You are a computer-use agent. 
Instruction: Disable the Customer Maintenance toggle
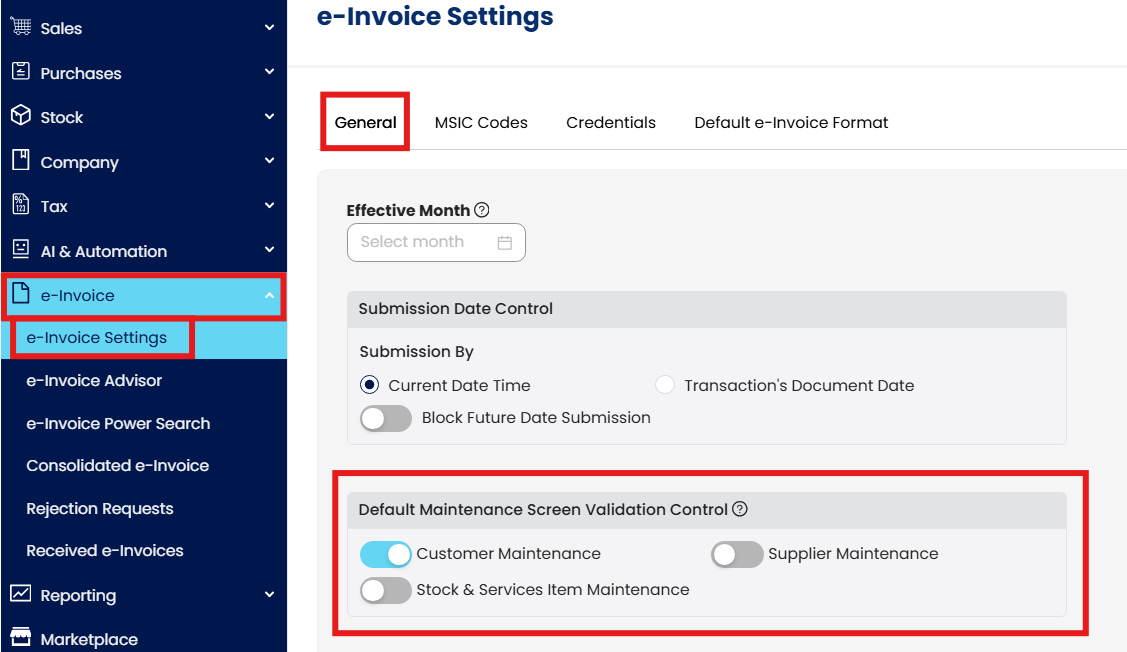click(386, 554)
